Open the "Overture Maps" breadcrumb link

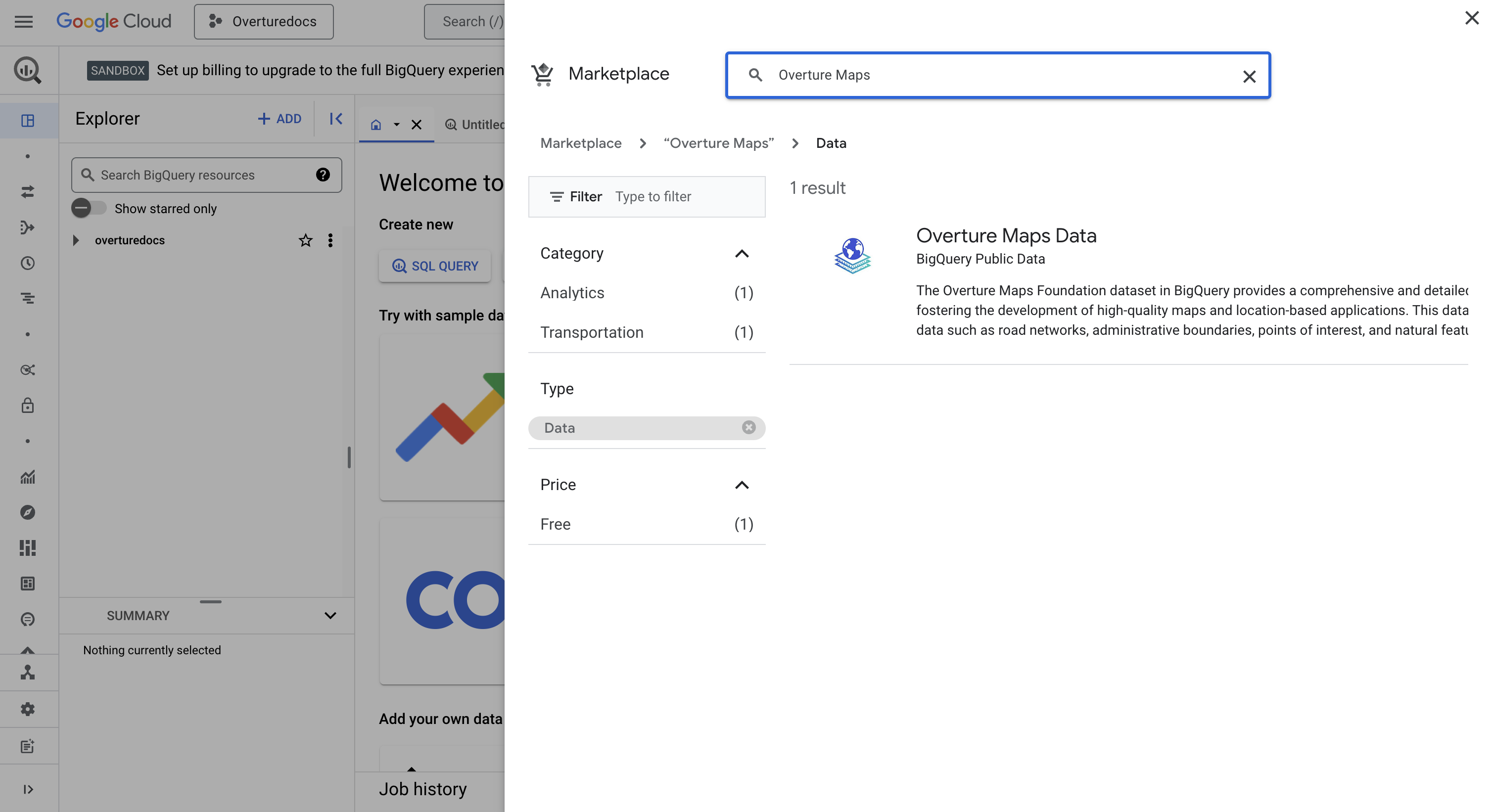[719, 143]
